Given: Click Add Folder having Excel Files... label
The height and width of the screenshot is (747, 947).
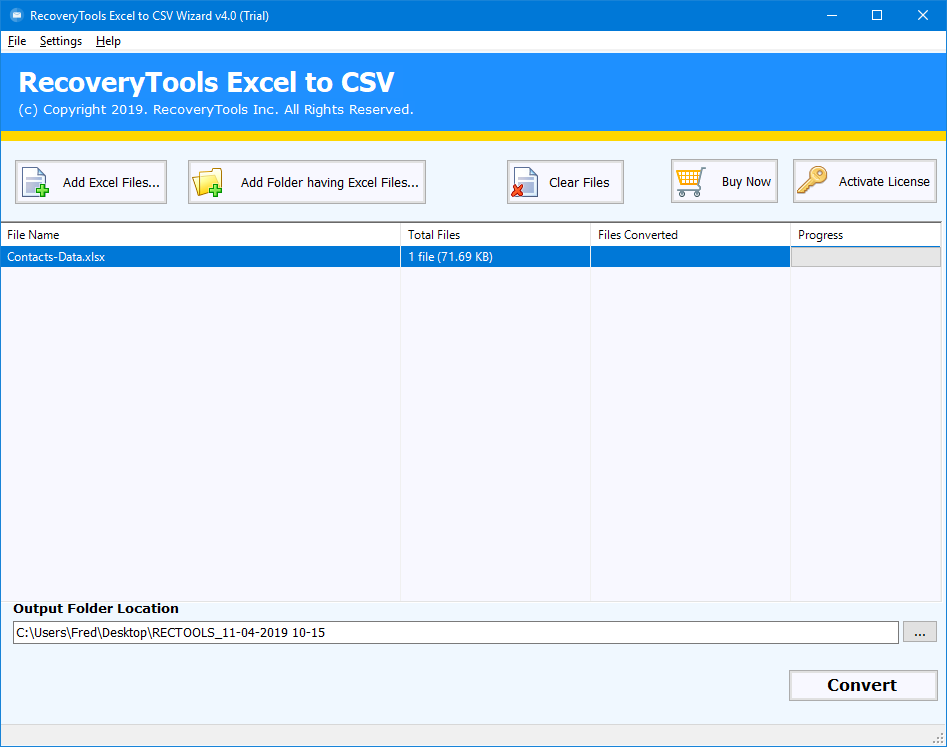Looking at the screenshot, I should pyautogui.click(x=330, y=182).
